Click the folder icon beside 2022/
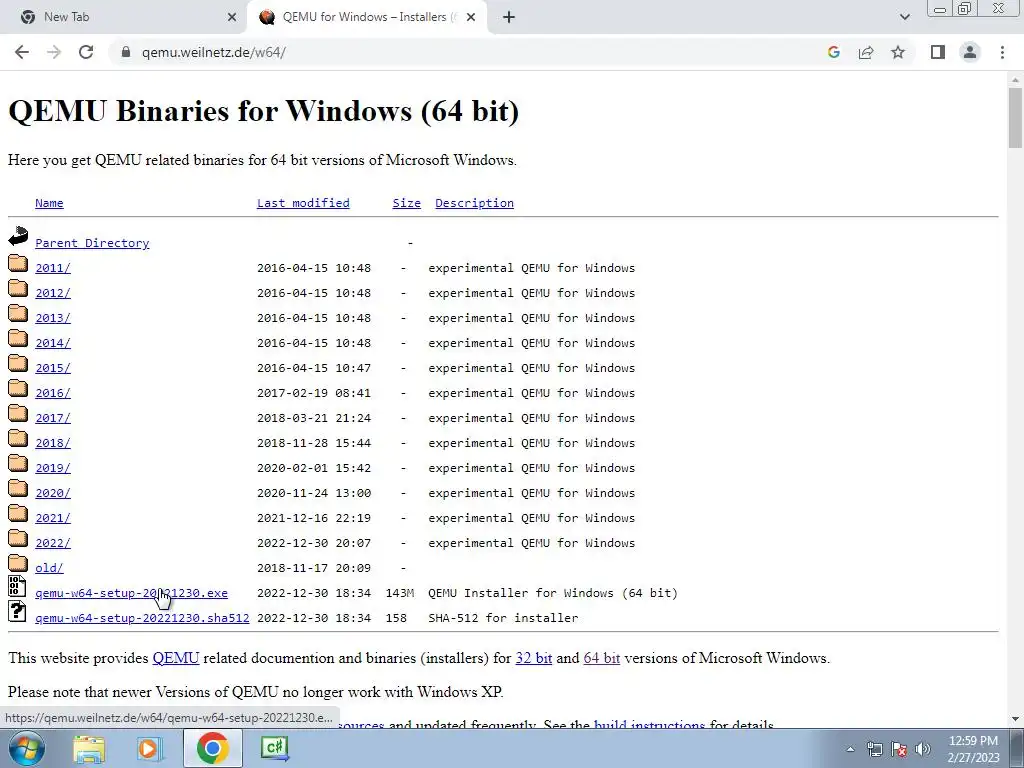 pos(18,539)
